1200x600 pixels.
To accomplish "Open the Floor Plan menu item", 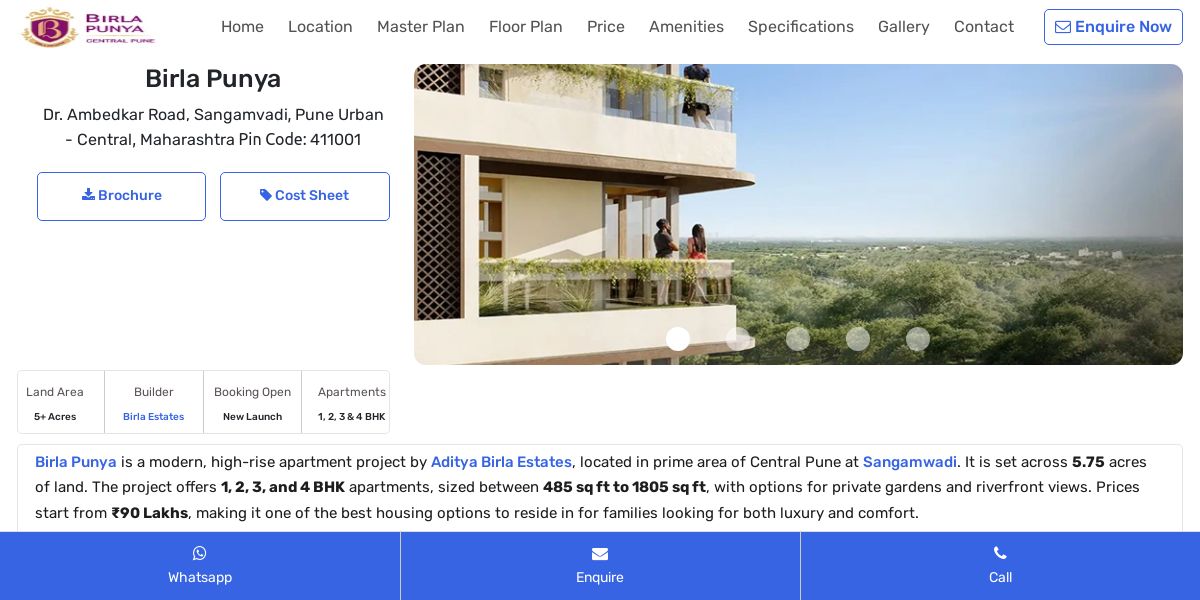I will click(526, 27).
